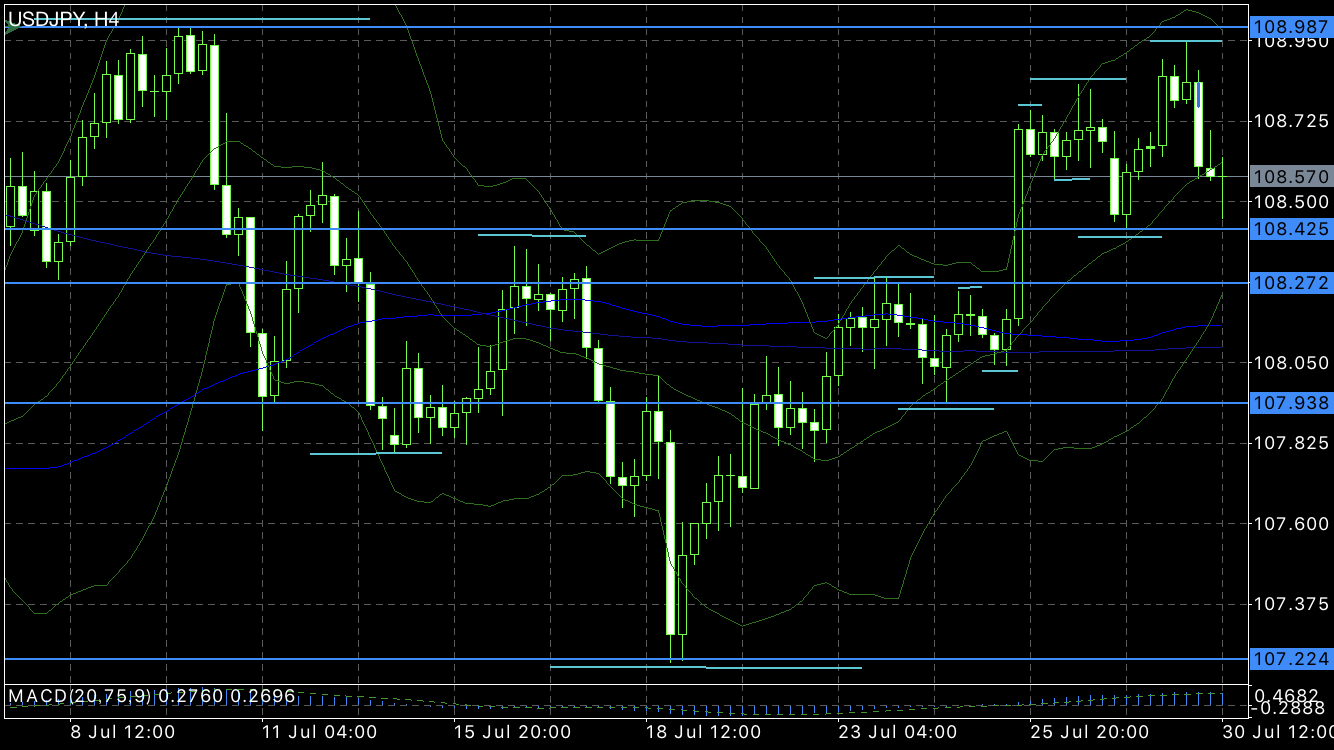Select the 108.425 horizontal line price label

pos(1291,229)
